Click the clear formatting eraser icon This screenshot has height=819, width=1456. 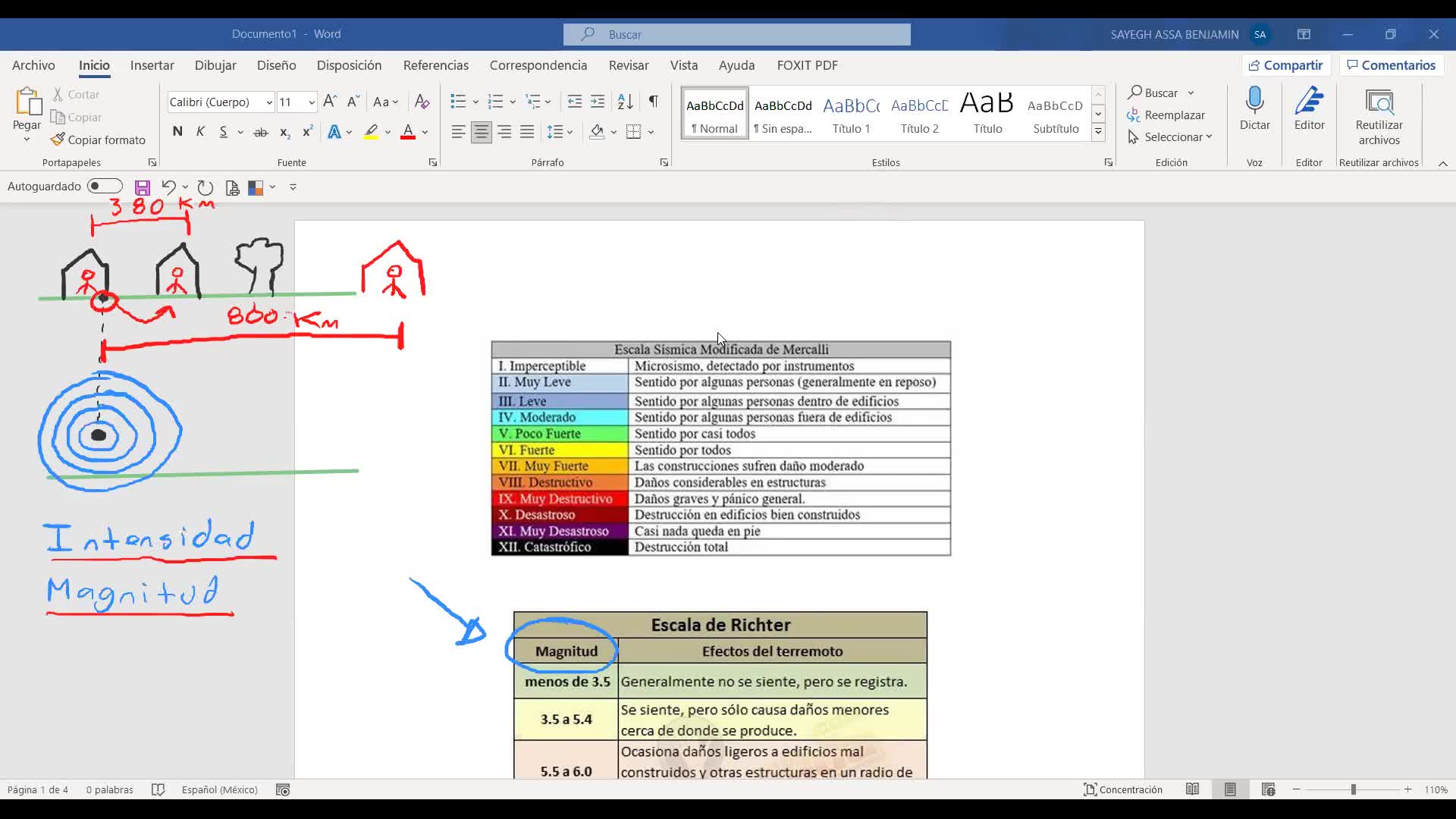coord(422,102)
